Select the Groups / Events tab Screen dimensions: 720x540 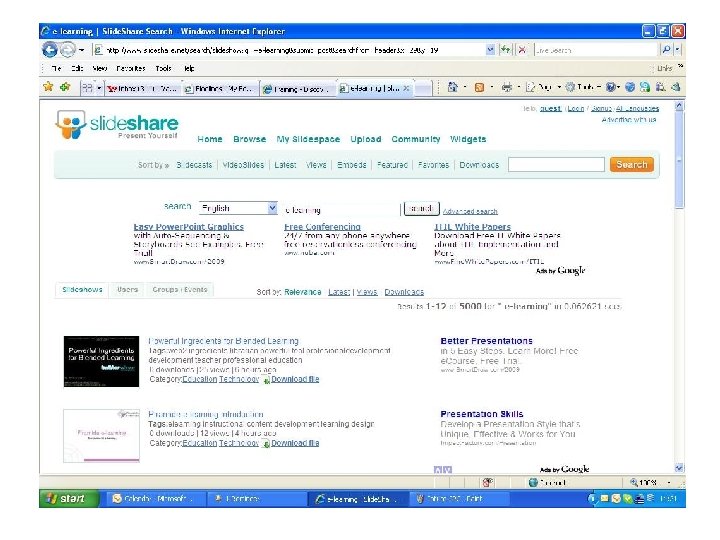point(180,290)
